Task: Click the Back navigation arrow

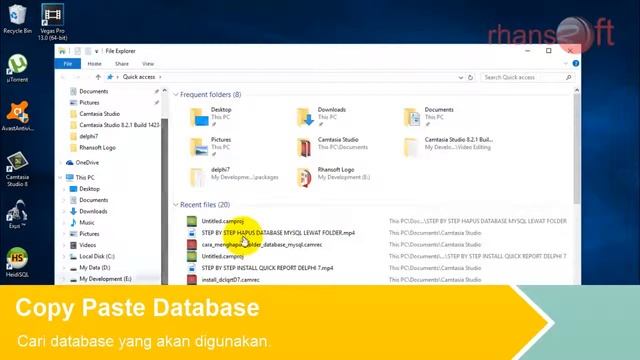Action: click(x=63, y=77)
